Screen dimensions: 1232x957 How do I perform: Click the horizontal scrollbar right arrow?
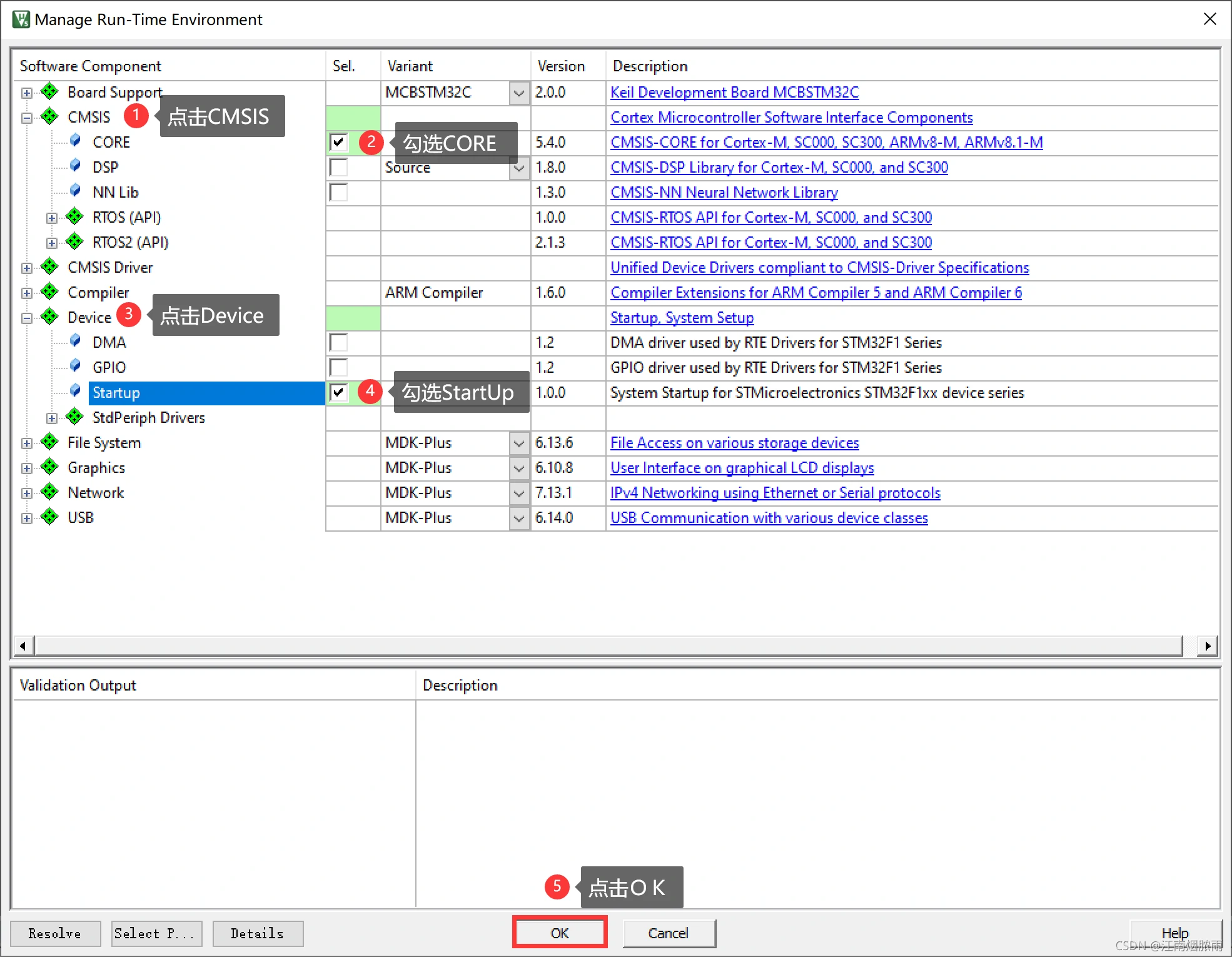click(x=1208, y=646)
